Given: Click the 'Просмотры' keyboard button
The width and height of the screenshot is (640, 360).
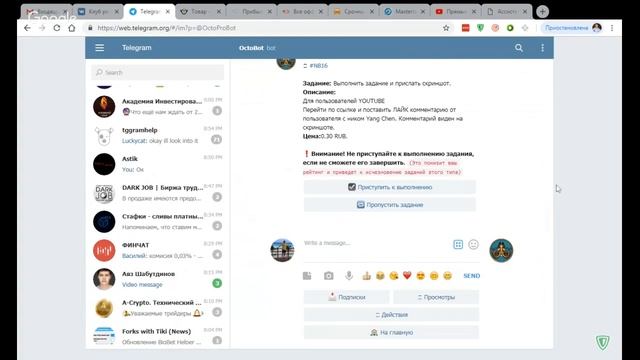Looking at the screenshot, I should (x=436, y=297).
